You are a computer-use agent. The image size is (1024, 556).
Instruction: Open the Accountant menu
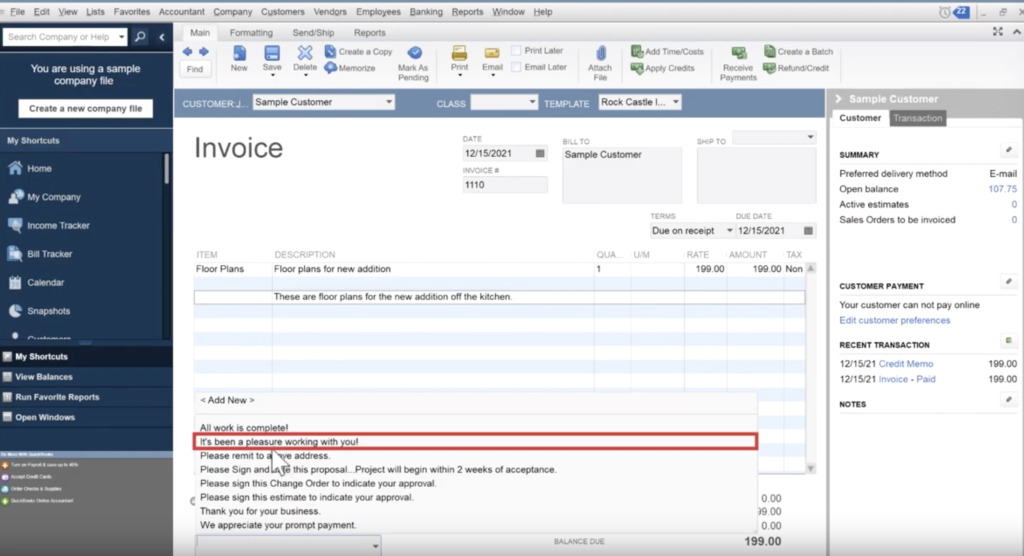[182, 12]
